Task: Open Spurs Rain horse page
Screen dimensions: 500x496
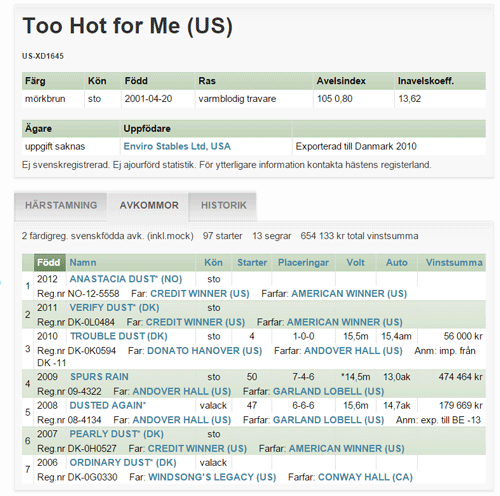Action: pos(99,377)
